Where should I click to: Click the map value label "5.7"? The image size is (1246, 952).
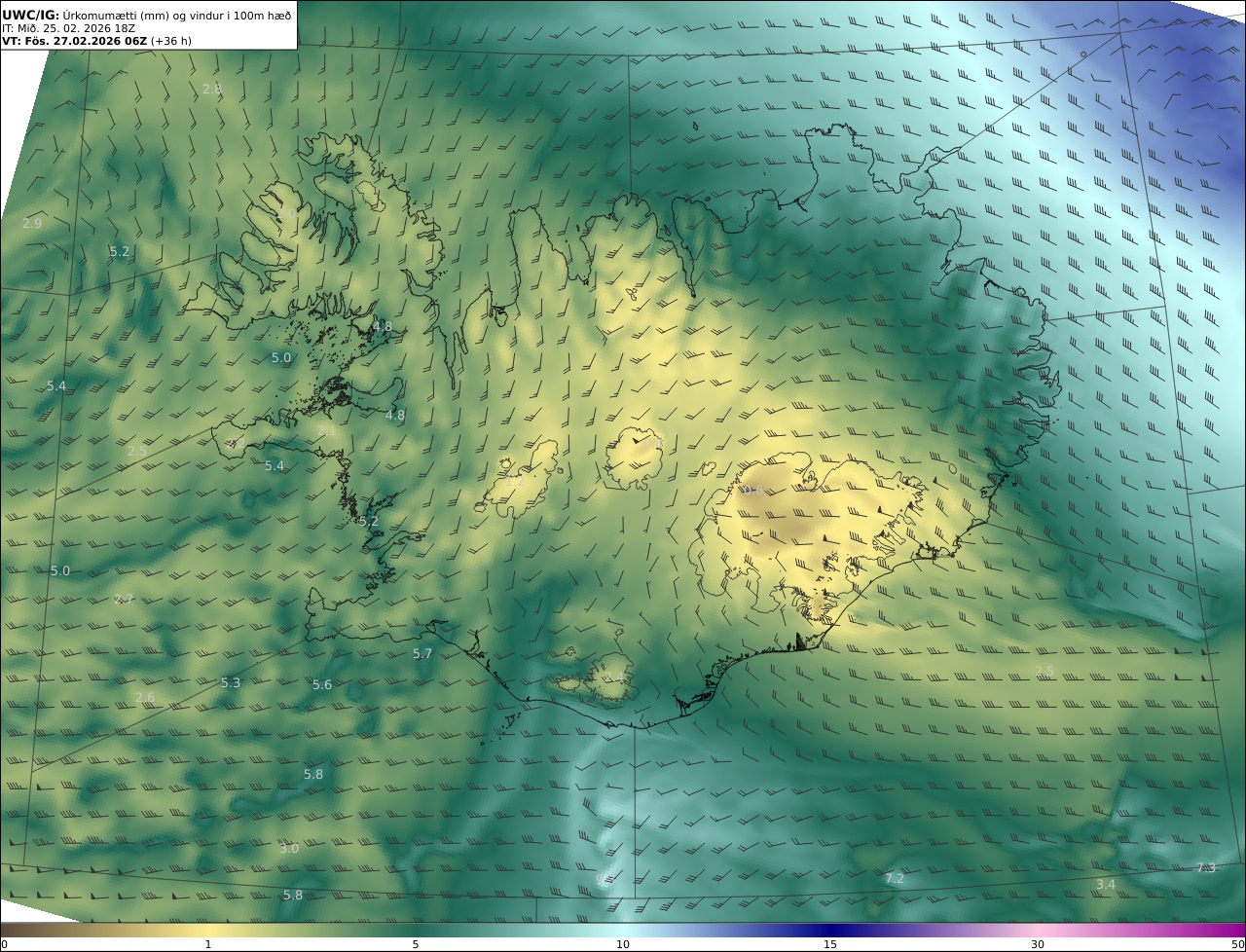[x=422, y=654]
